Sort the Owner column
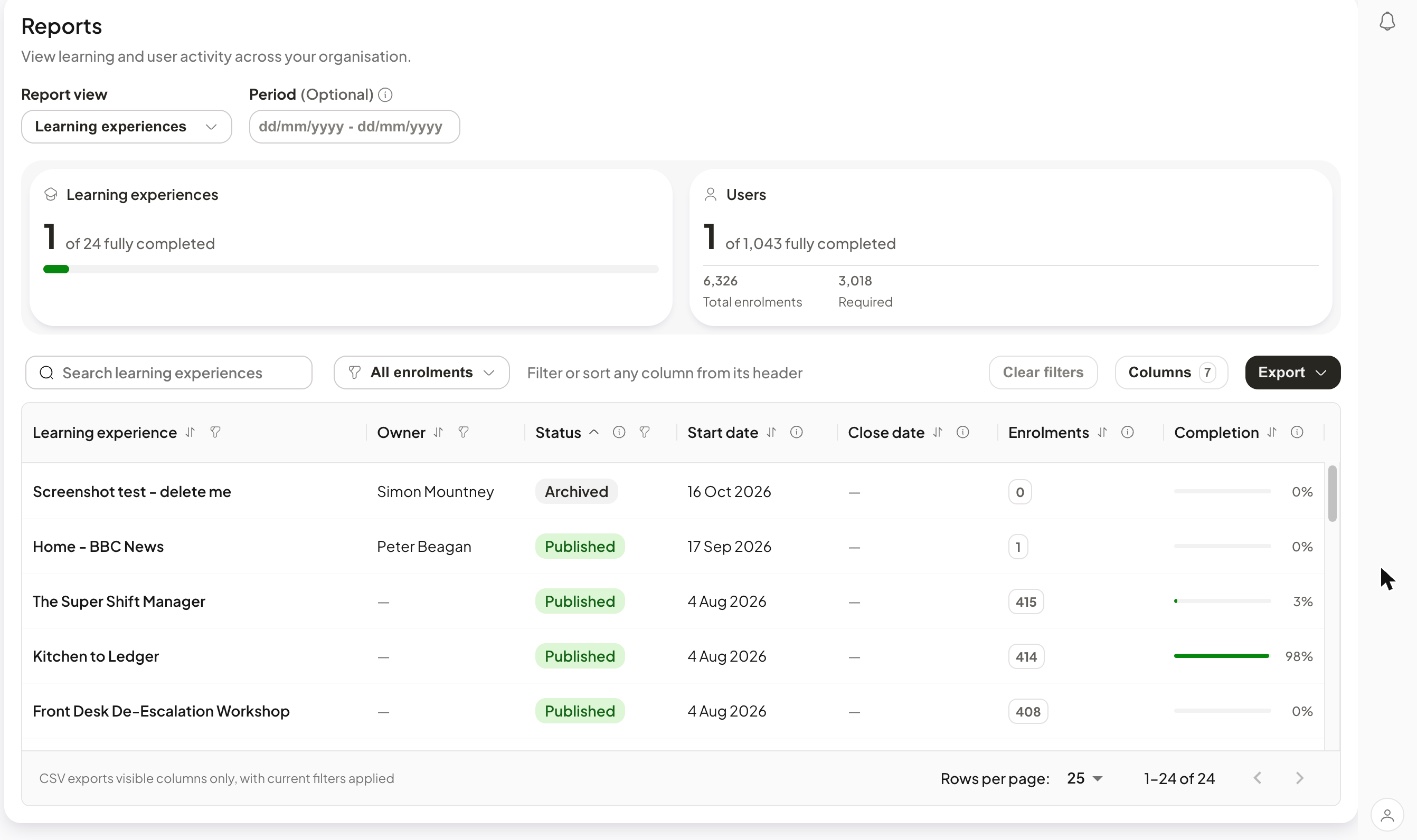 click(x=438, y=433)
